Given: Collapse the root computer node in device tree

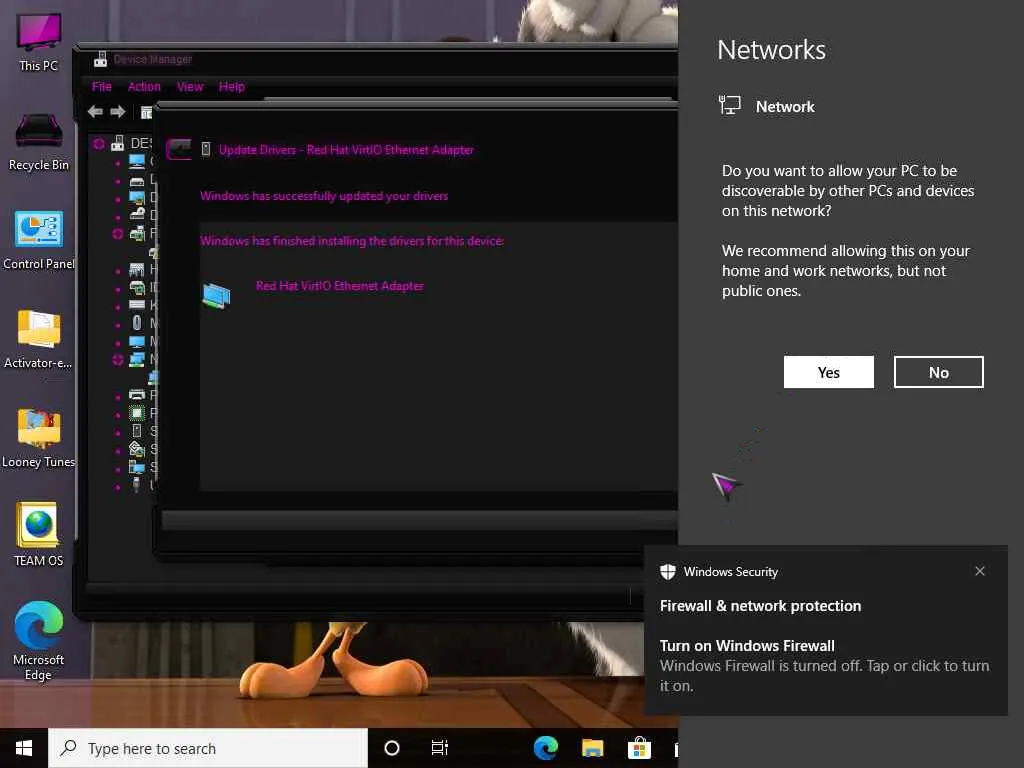Looking at the screenshot, I should click(99, 144).
